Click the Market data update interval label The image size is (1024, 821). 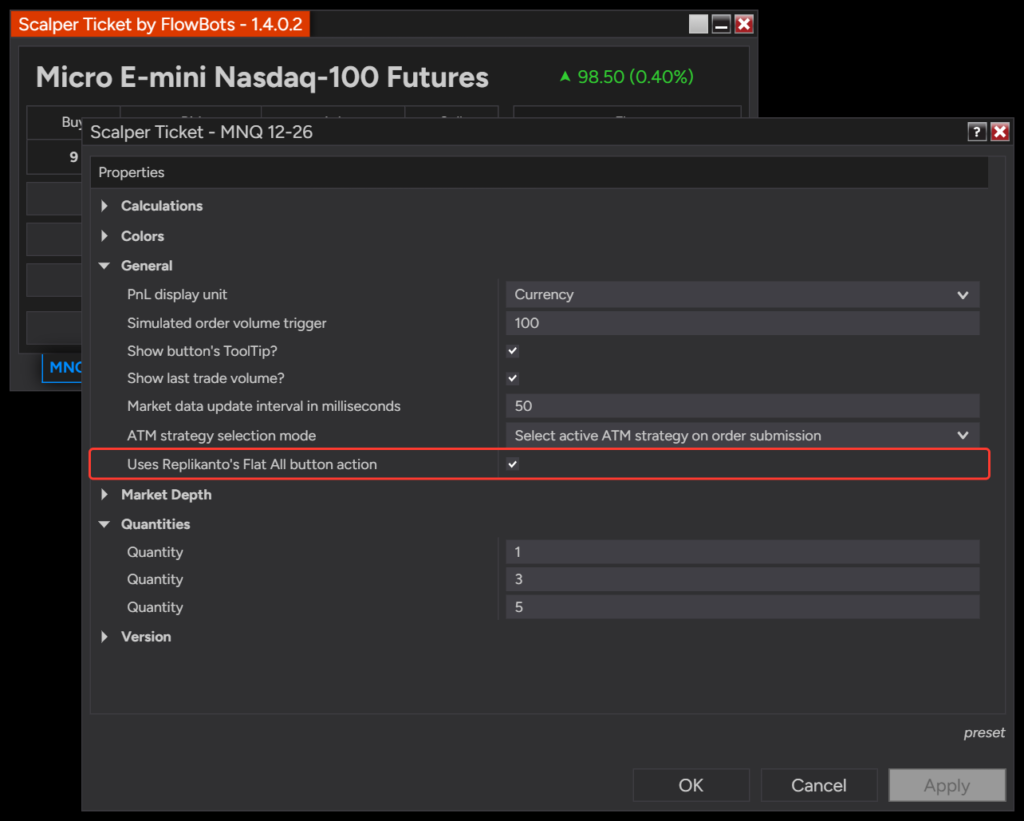pos(264,406)
